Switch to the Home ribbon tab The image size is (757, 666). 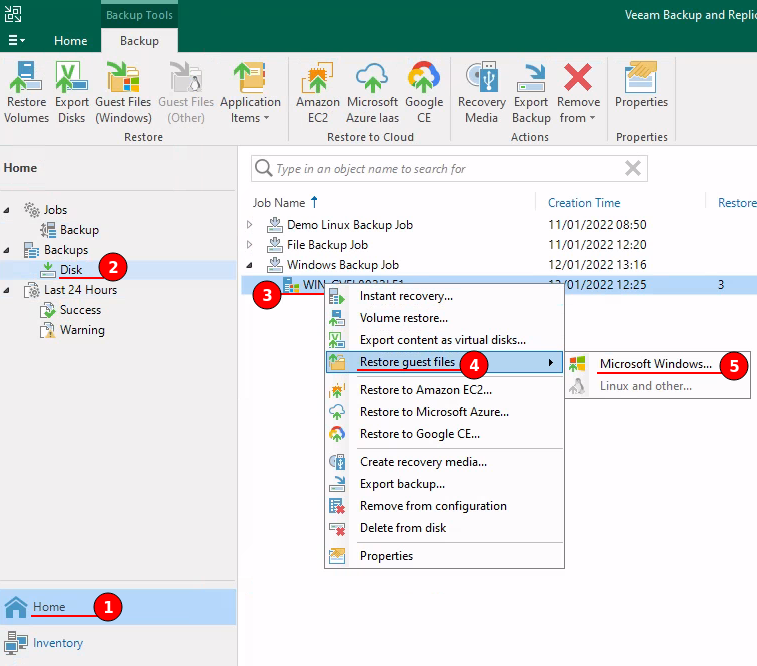70,41
